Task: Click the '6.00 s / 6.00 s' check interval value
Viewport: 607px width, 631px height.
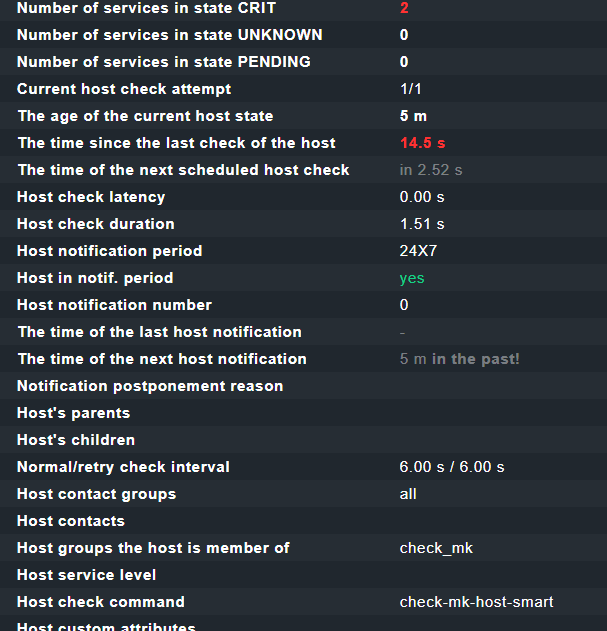Action: (452, 467)
